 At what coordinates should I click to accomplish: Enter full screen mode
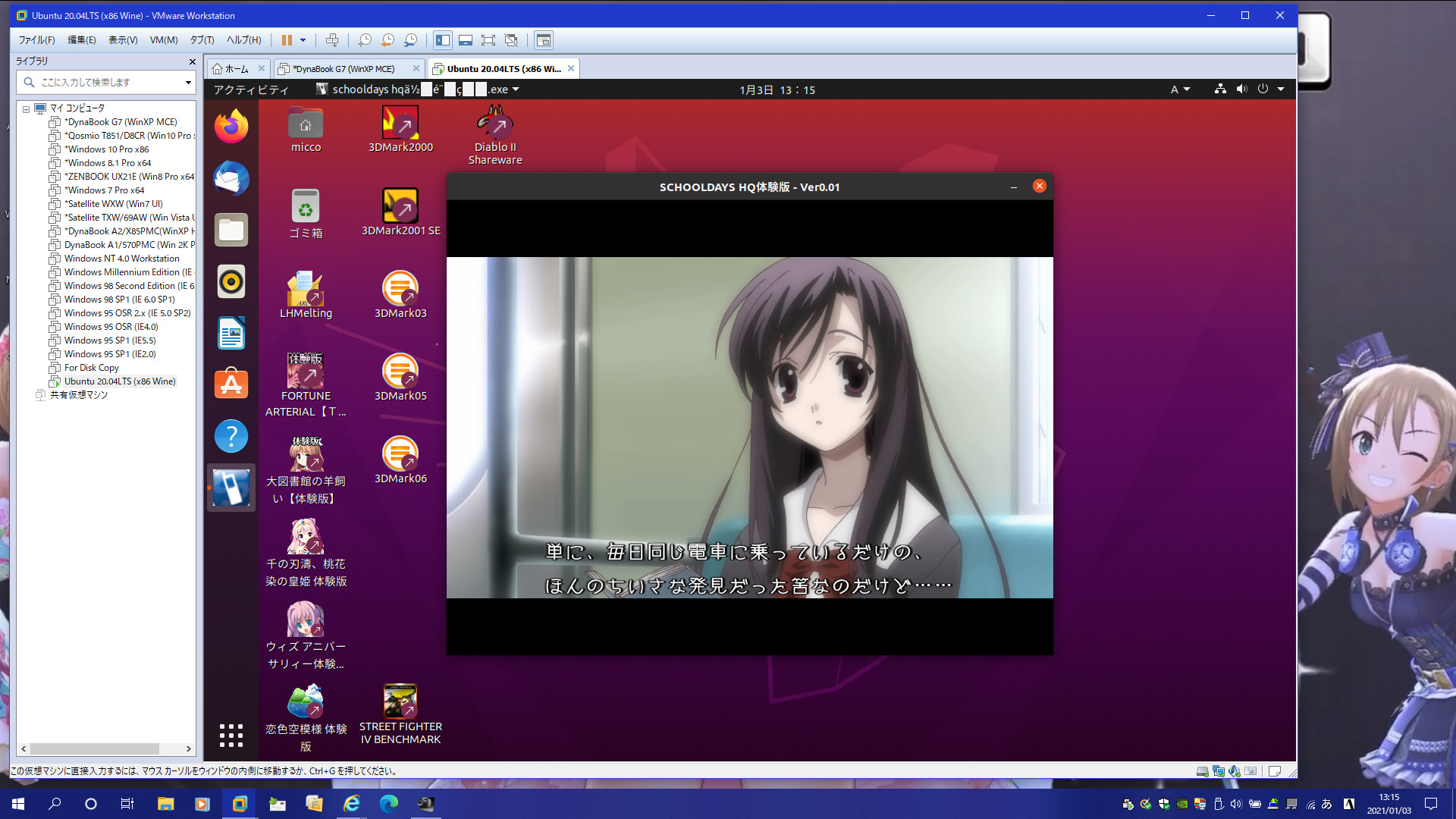point(488,40)
